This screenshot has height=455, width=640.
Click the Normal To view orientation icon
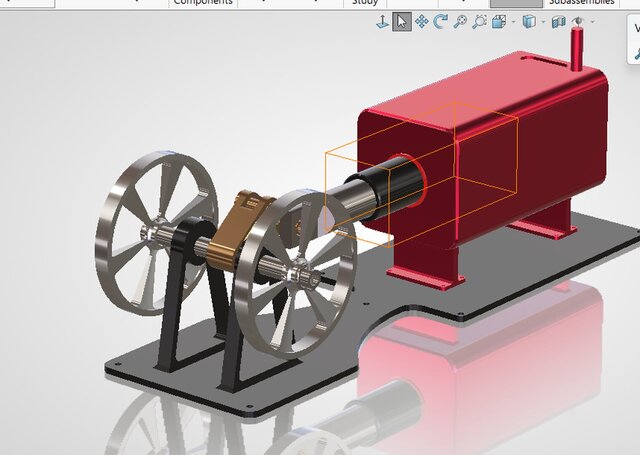click(382, 22)
